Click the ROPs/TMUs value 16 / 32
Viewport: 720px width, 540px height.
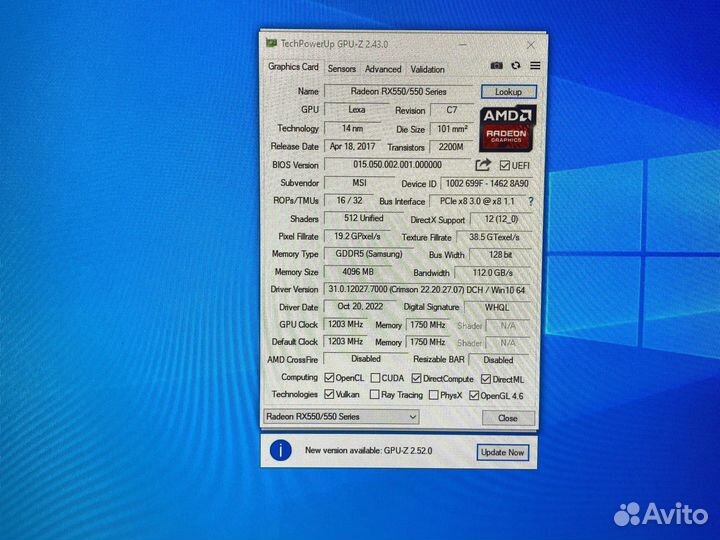point(349,201)
